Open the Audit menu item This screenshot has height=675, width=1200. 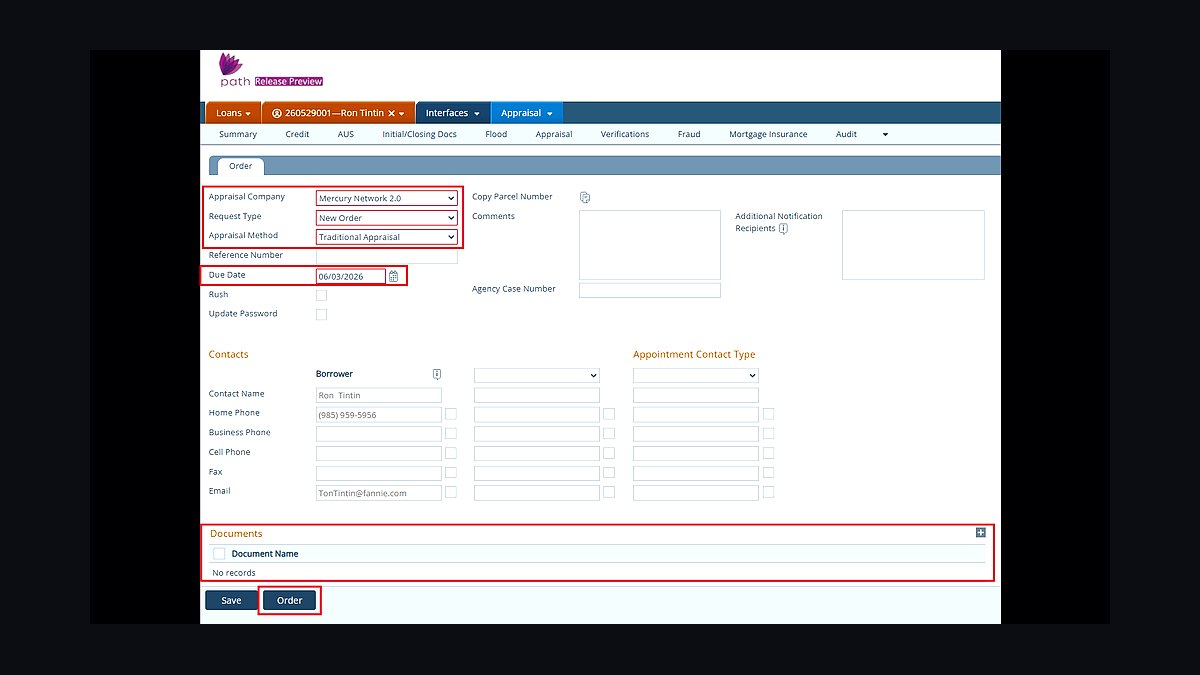(x=846, y=134)
